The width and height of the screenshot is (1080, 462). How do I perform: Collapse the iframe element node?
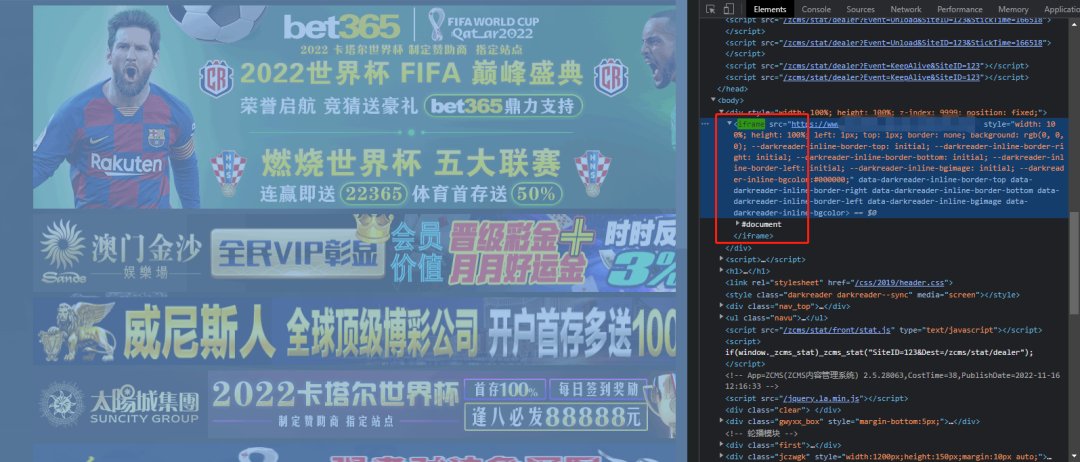(729, 124)
